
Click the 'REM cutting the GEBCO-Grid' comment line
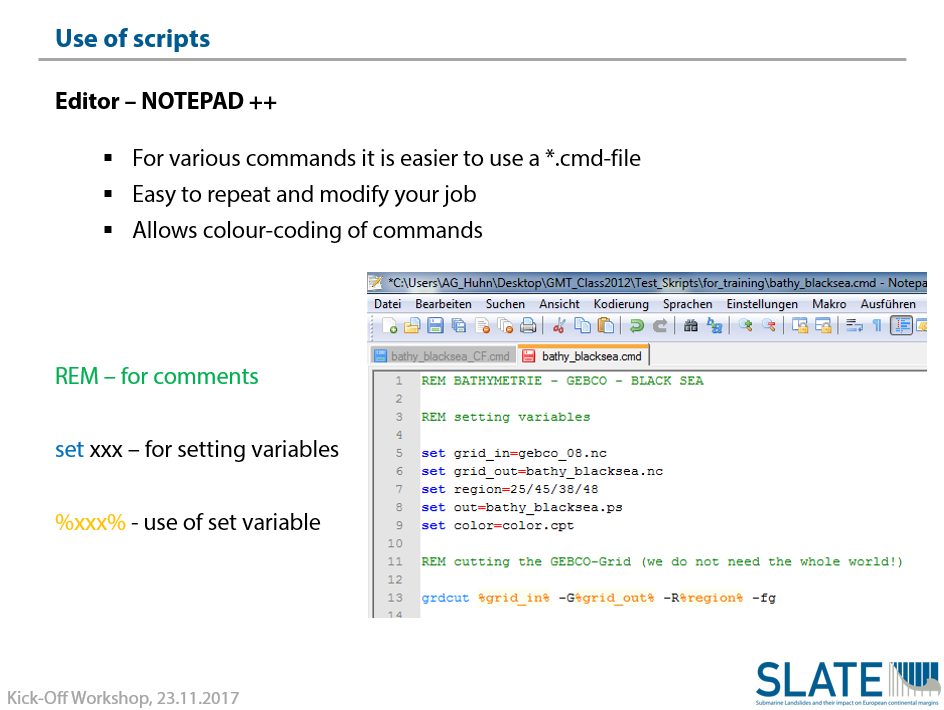662,561
